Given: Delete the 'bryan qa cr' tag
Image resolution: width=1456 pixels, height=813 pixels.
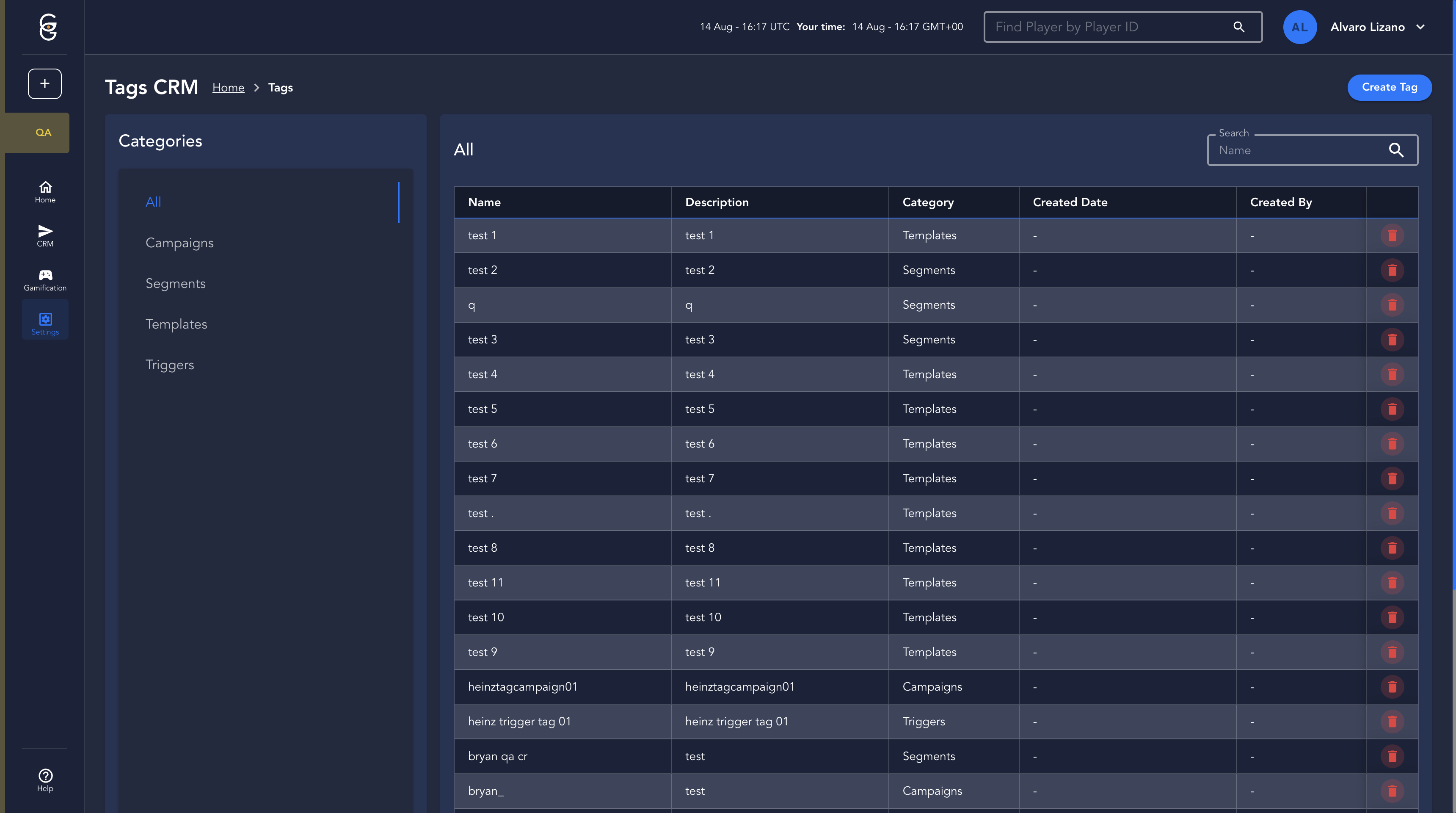Looking at the screenshot, I should 1392,756.
